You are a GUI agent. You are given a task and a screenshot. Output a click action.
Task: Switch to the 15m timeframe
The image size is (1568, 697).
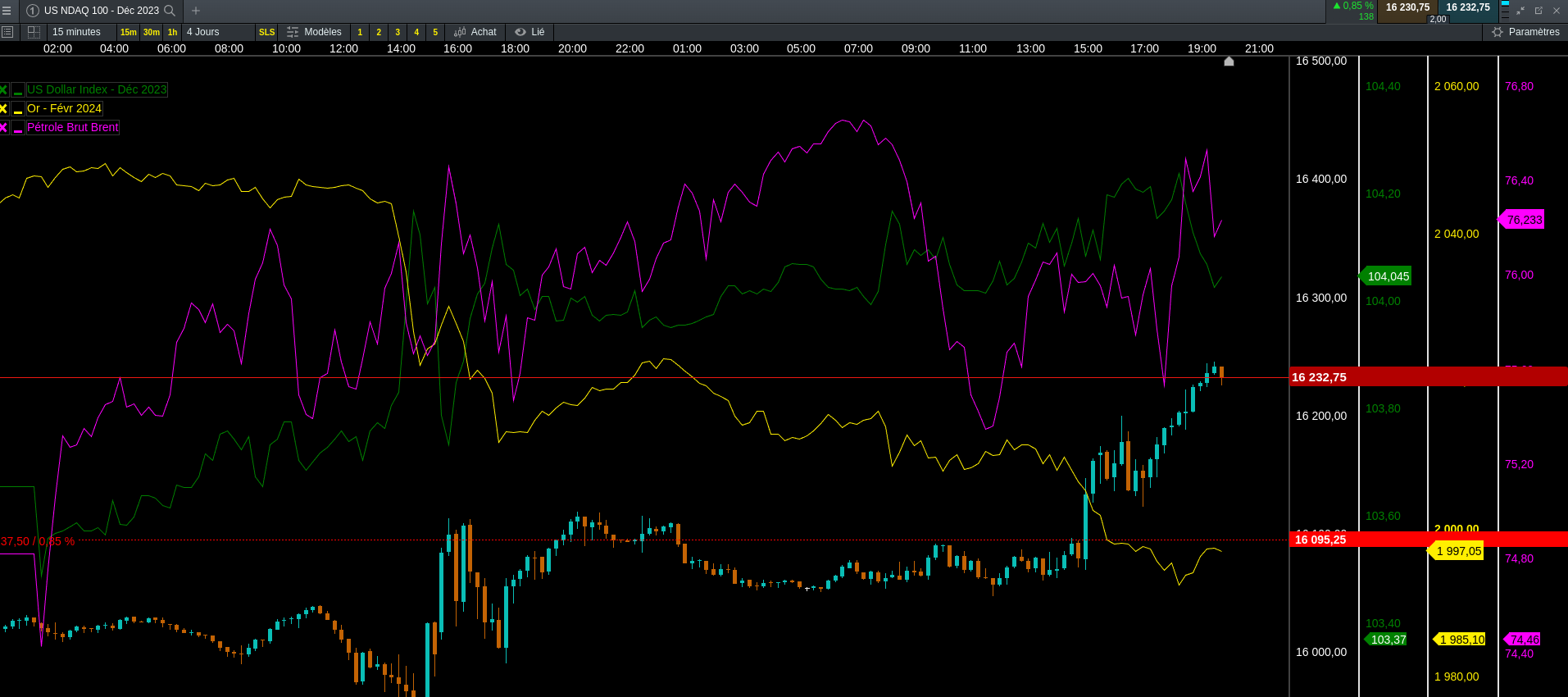click(x=129, y=32)
